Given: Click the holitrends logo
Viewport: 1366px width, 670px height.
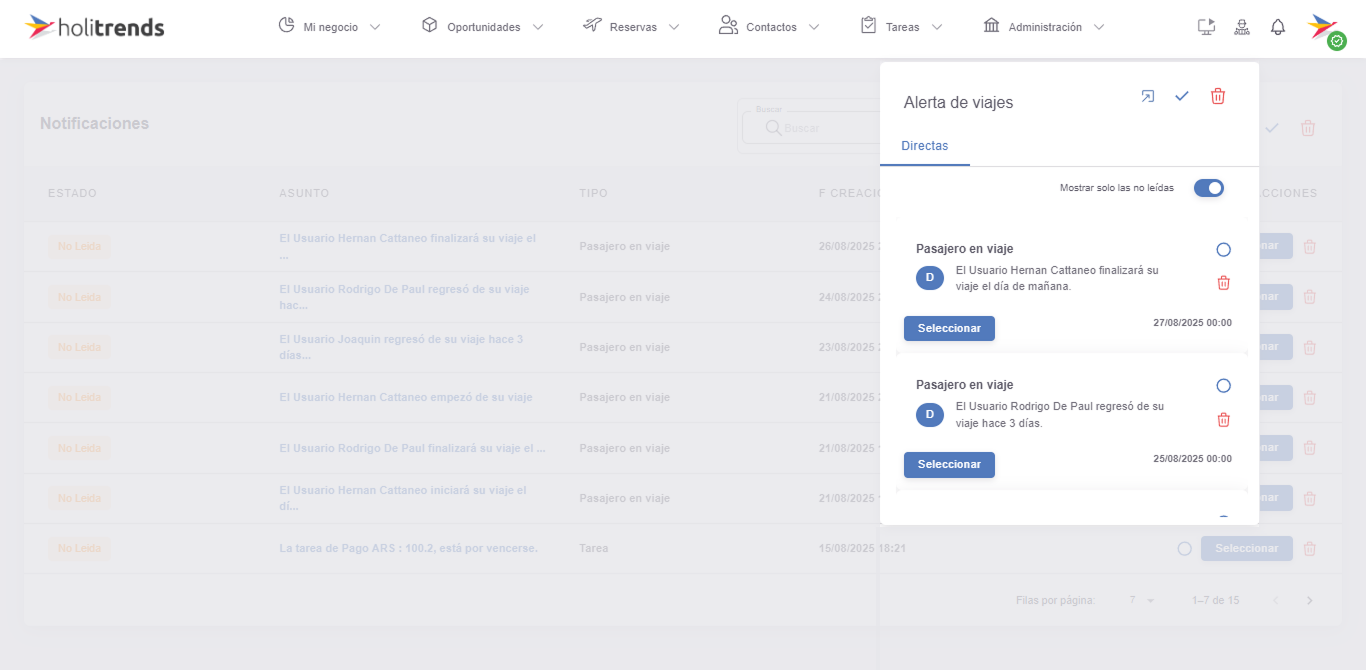Looking at the screenshot, I should [95, 27].
